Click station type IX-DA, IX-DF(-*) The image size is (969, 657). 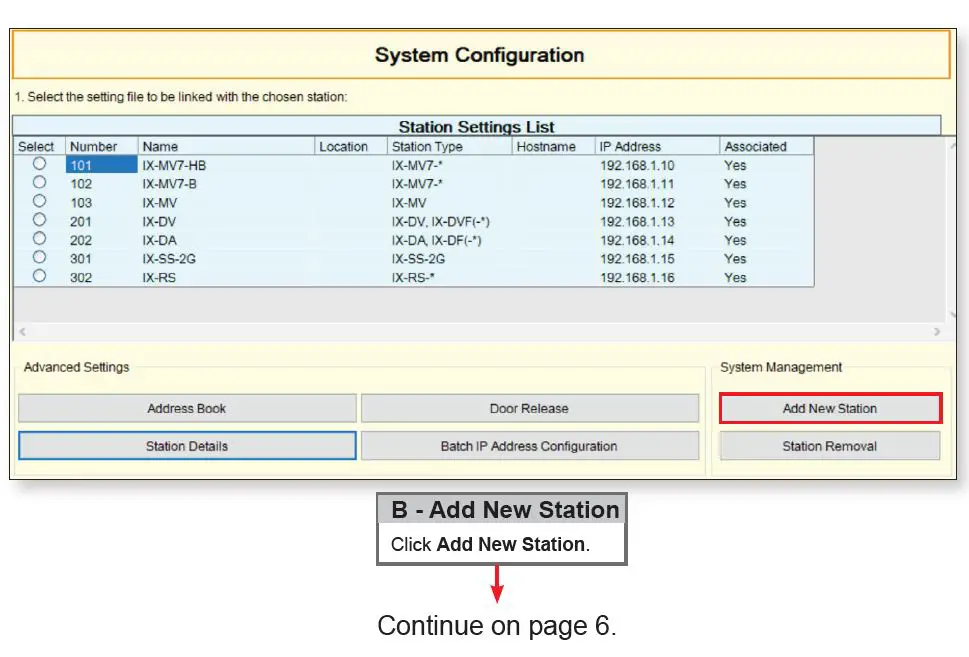[436, 240]
